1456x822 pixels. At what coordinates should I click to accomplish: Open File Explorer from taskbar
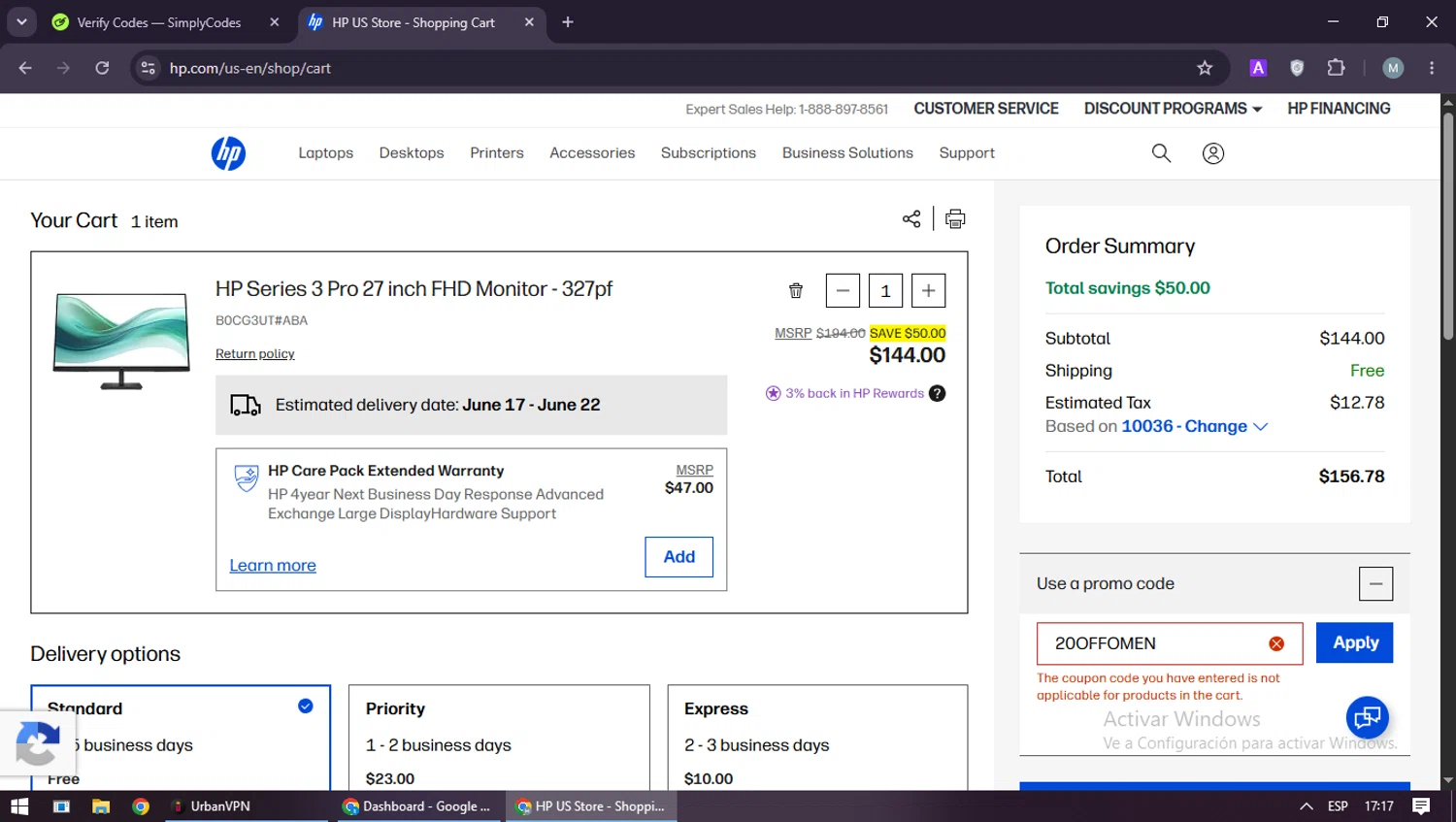tap(101, 806)
